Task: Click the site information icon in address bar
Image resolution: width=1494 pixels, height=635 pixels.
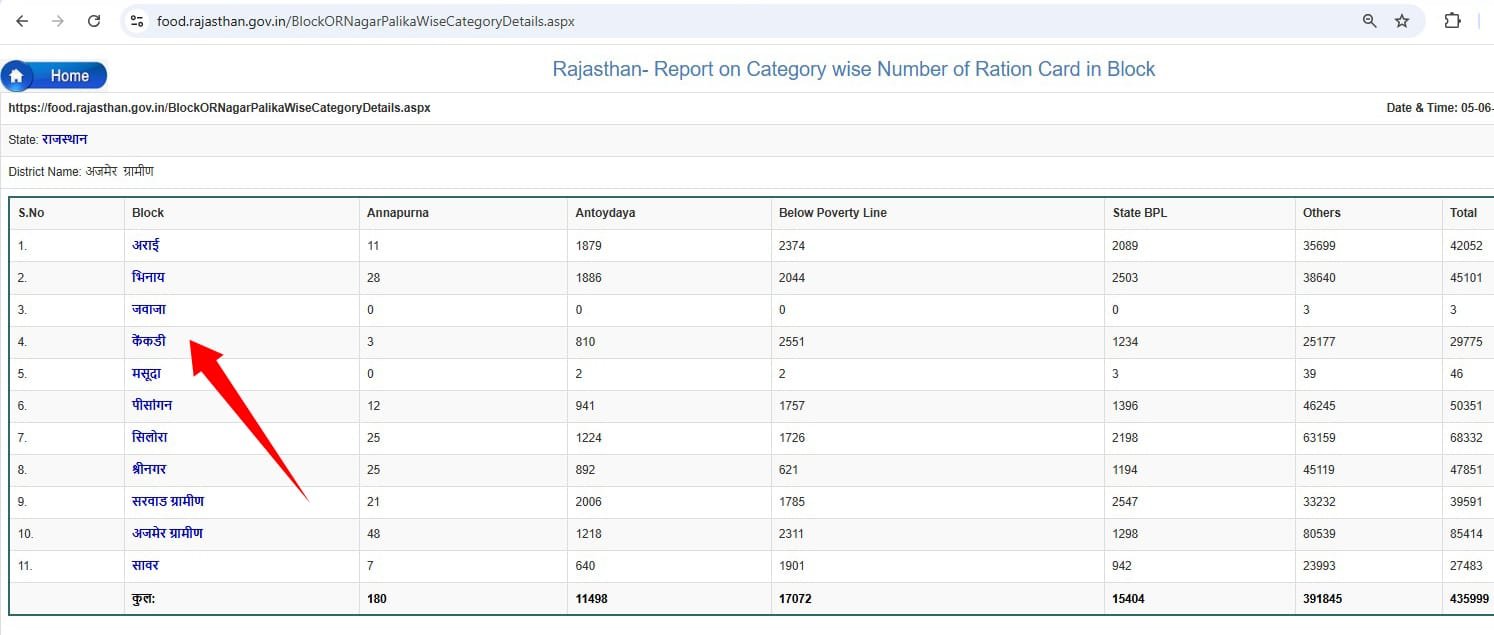Action: coord(138,21)
